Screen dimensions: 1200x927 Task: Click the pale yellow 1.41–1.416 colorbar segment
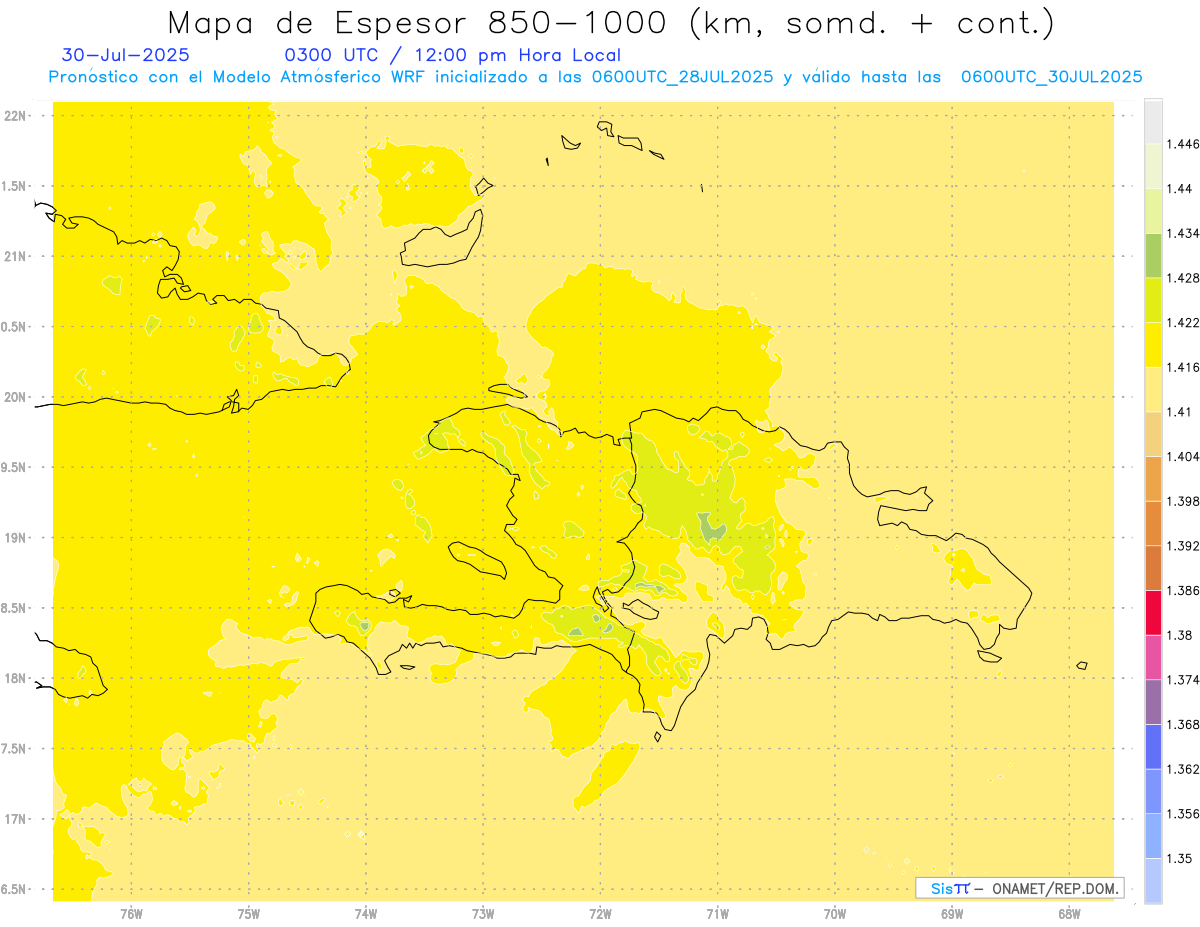1153,389
